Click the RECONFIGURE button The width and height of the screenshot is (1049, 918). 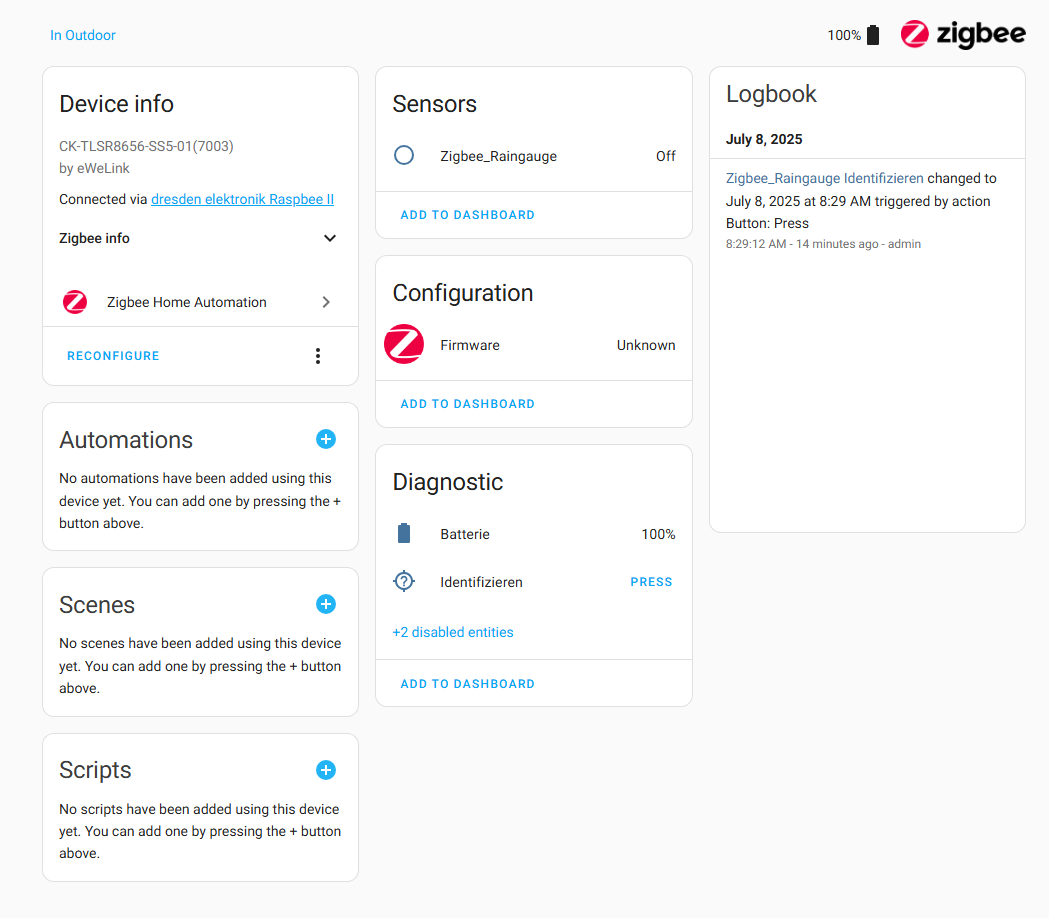(x=113, y=356)
